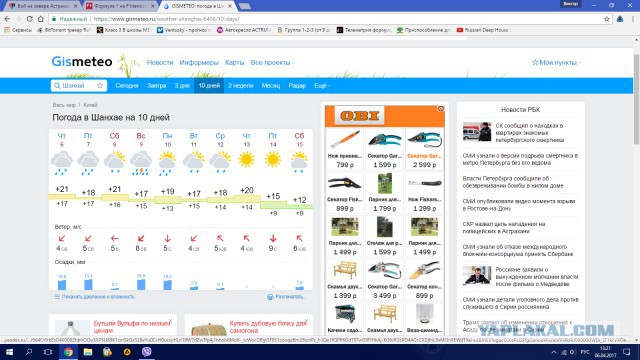Open the Сегодня forecast tab
The width and height of the screenshot is (640, 360).
[127, 86]
